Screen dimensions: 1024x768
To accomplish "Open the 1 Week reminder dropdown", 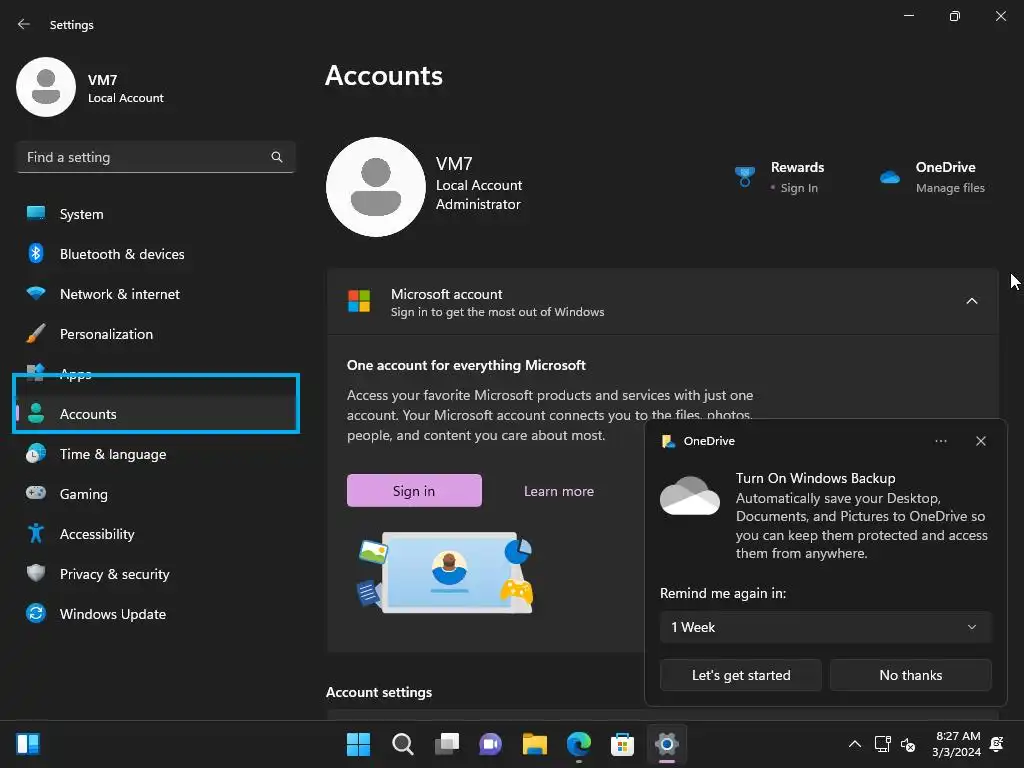I will (x=825, y=627).
